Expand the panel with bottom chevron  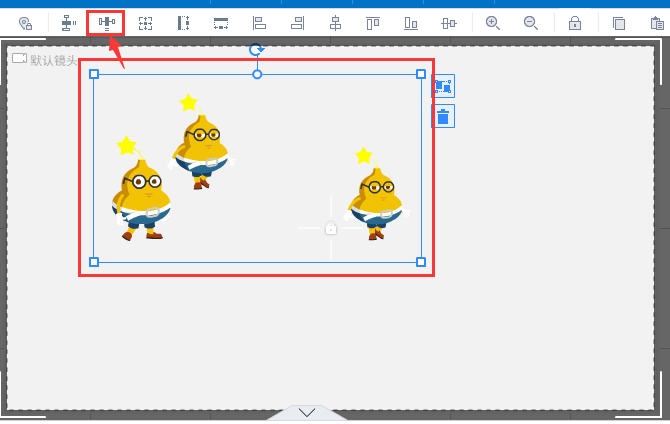[307, 412]
